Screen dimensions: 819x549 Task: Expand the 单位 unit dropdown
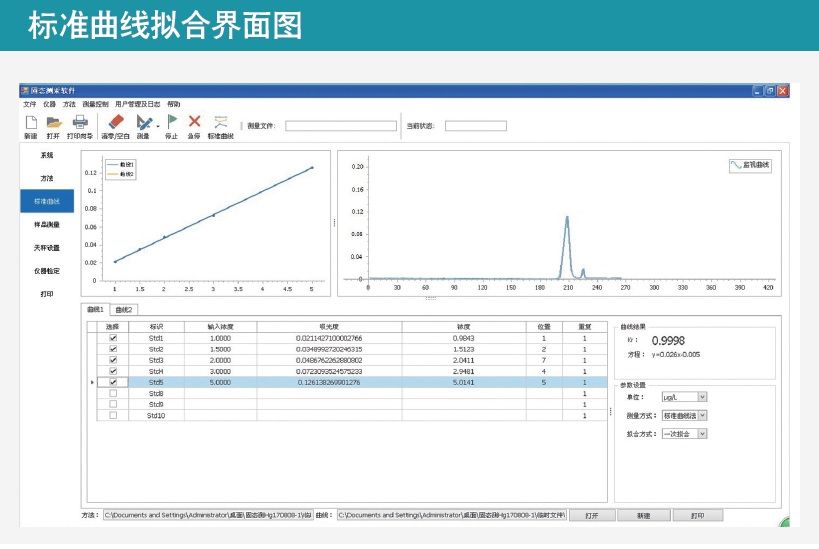point(701,397)
